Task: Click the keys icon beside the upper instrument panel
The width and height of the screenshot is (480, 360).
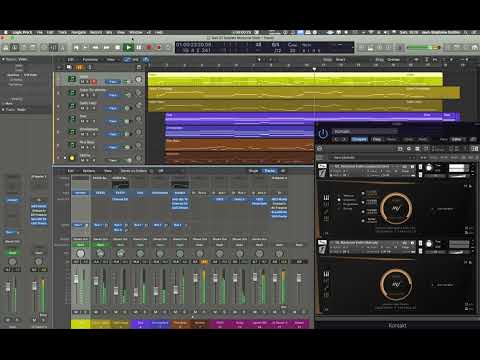Action: coord(326,198)
